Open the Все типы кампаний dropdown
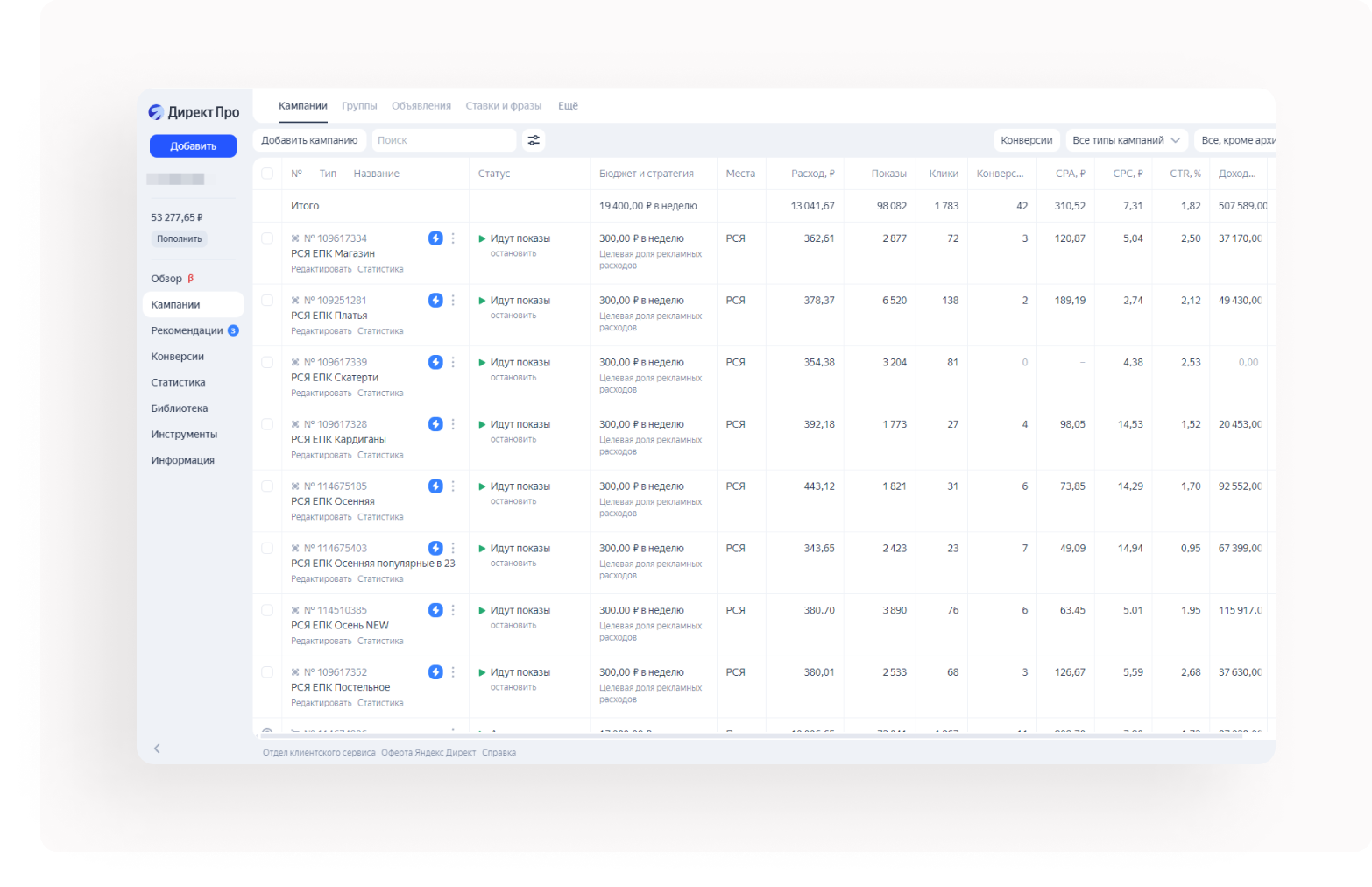Screen dimensions: 1372x887 click(x=1126, y=140)
